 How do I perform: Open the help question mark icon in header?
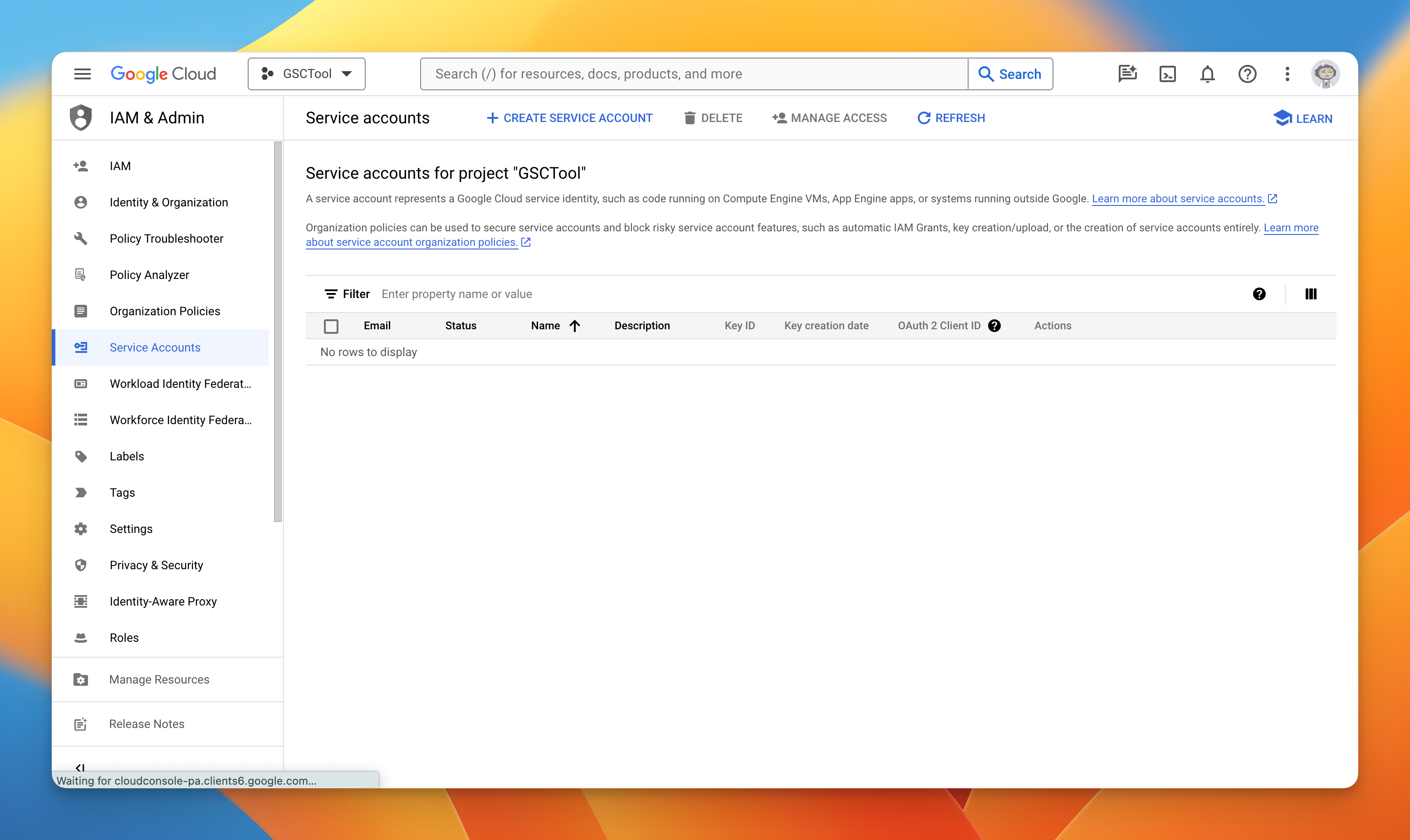tap(1247, 74)
